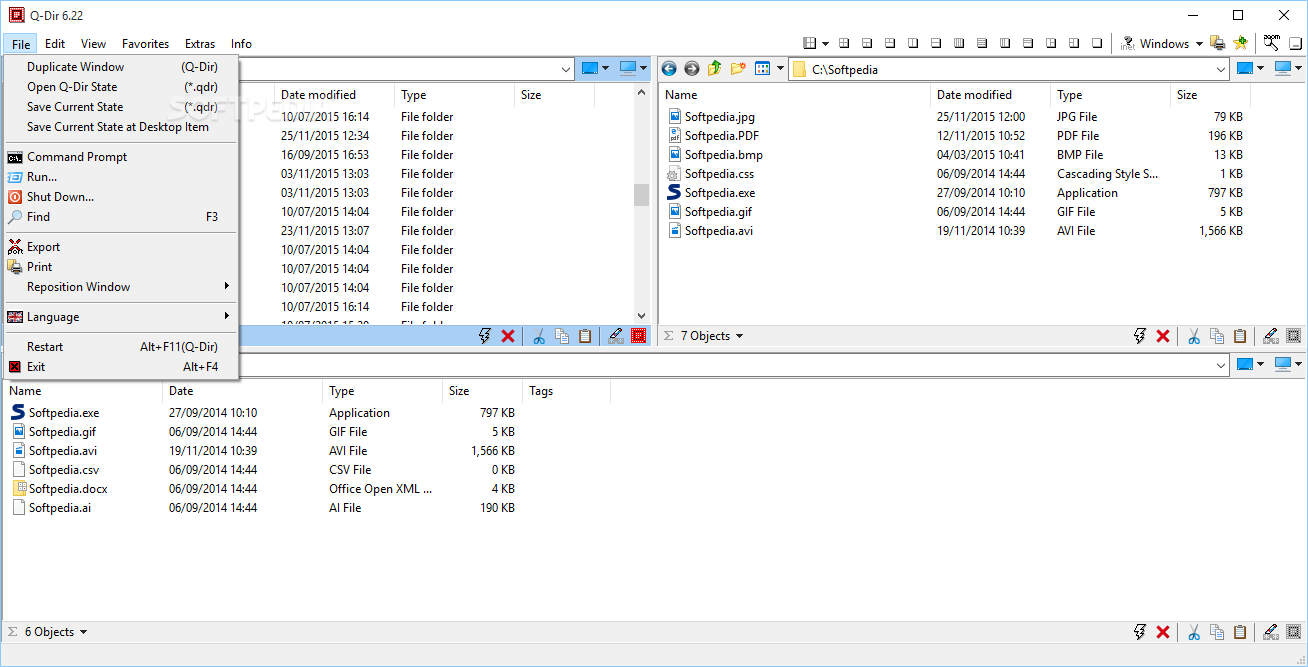Screen dimensions: 1308x667
Task: Click the top-left pane's scroll up arrow
Action: coord(642,92)
